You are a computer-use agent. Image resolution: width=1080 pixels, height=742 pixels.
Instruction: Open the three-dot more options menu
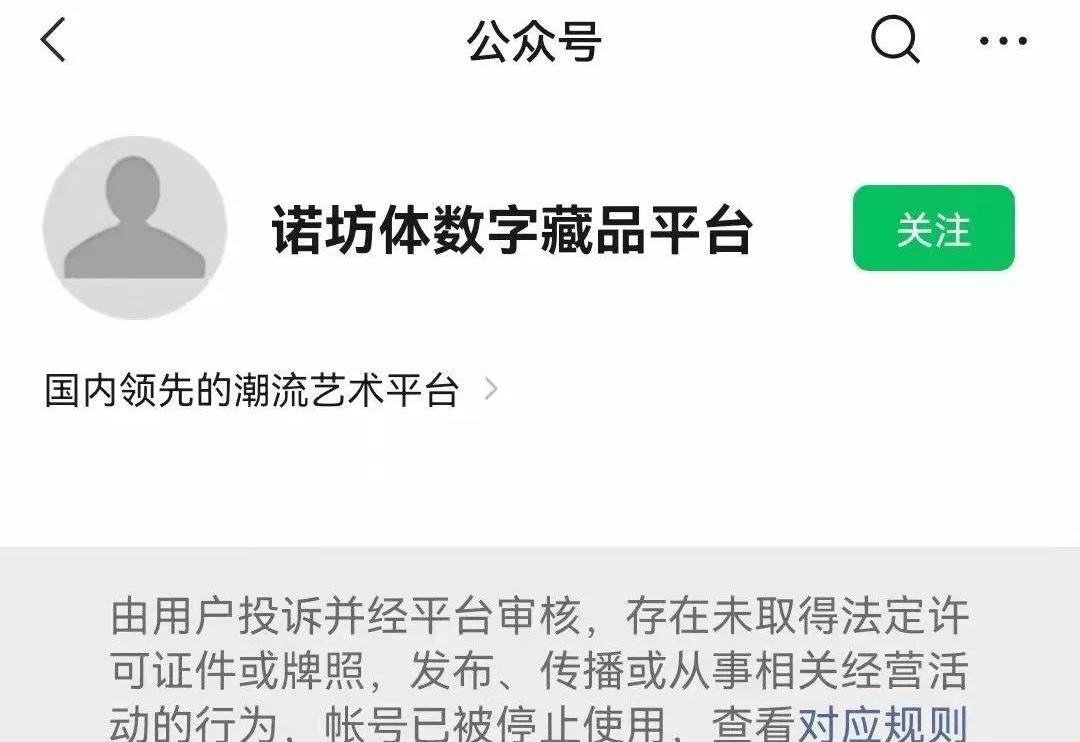[1003, 41]
